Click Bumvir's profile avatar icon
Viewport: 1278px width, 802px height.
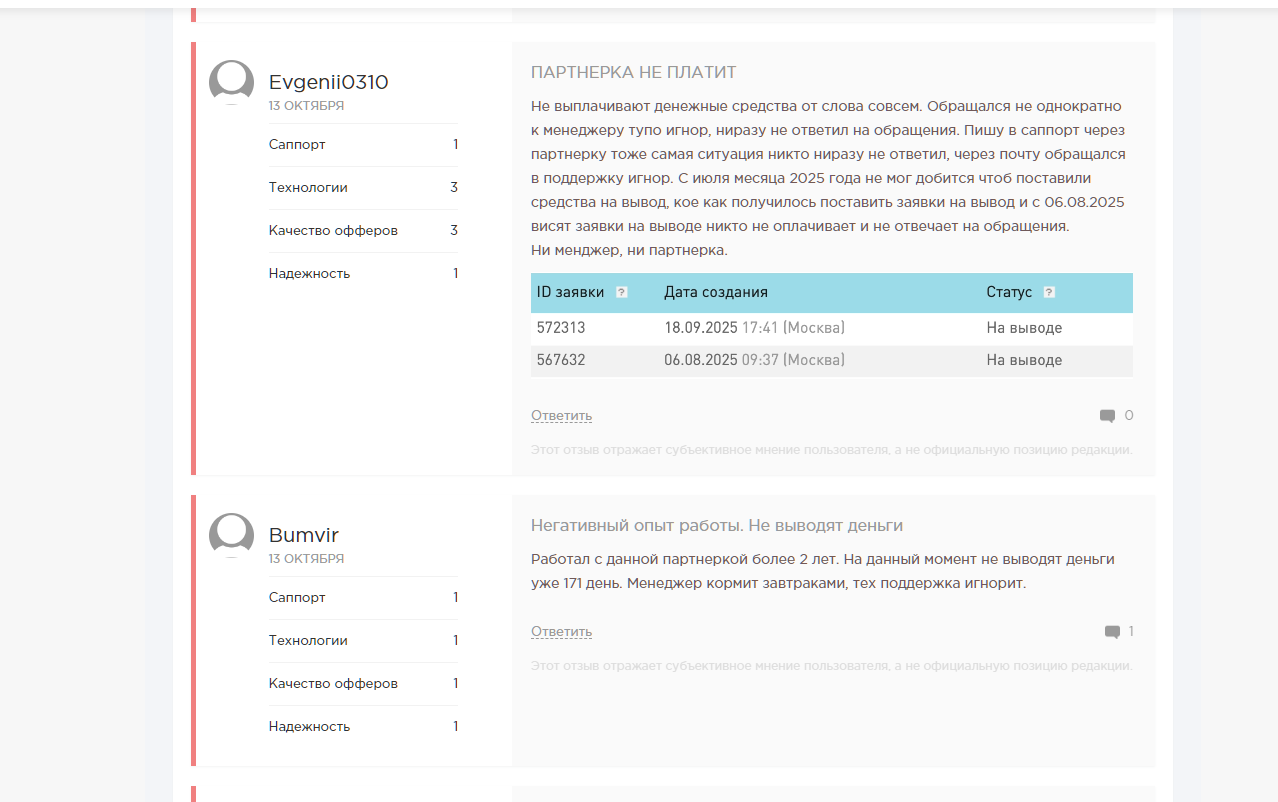(x=231, y=534)
